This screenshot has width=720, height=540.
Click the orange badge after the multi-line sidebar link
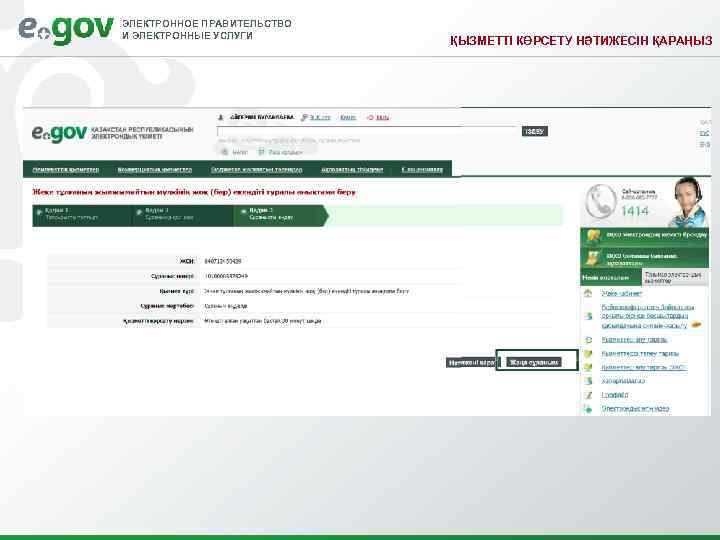pyautogui.click(x=697, y=325)
